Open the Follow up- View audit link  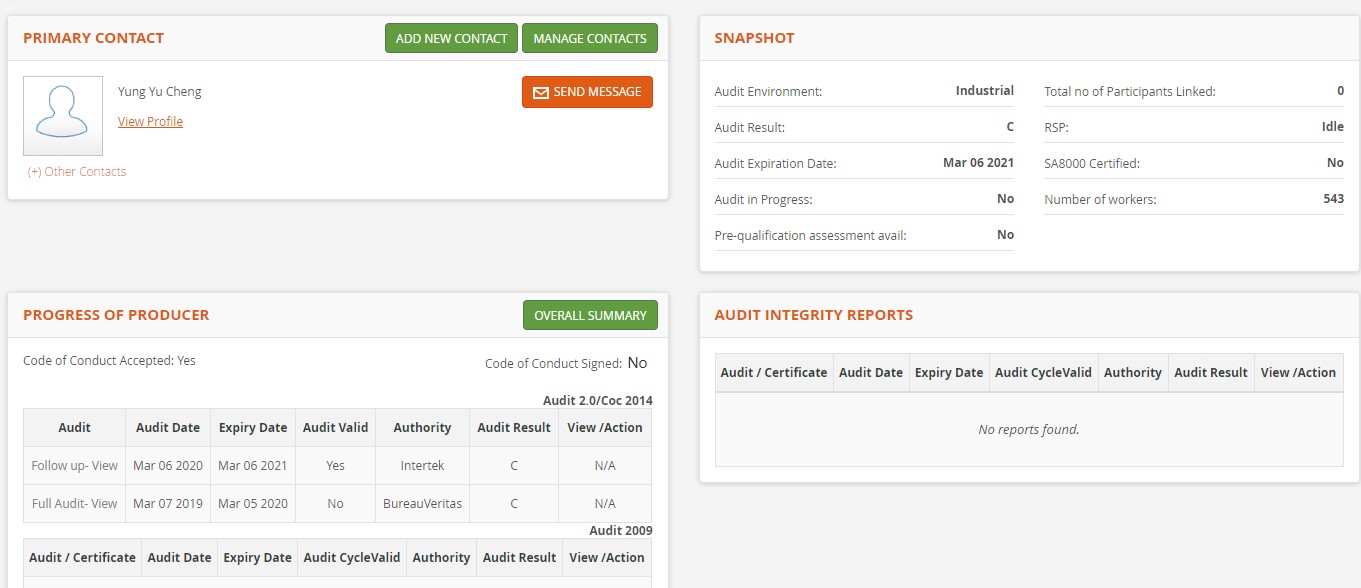pyautogui.click(x=74, y=466)
